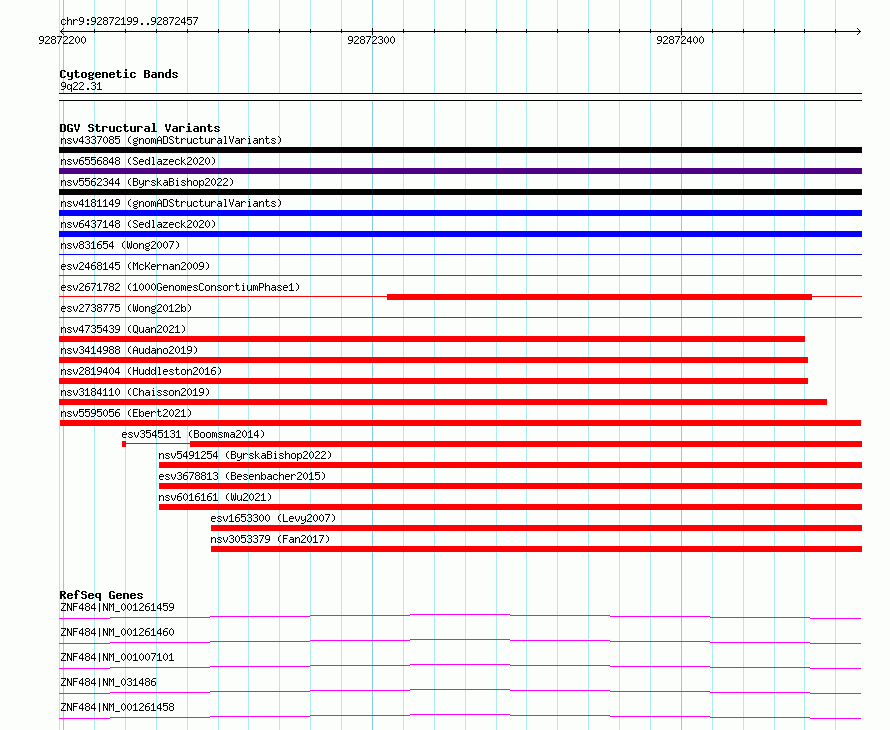Open esv2738775 (Wong2012b) label
This screenshot has width=890, height=730.
coord(126,308)
